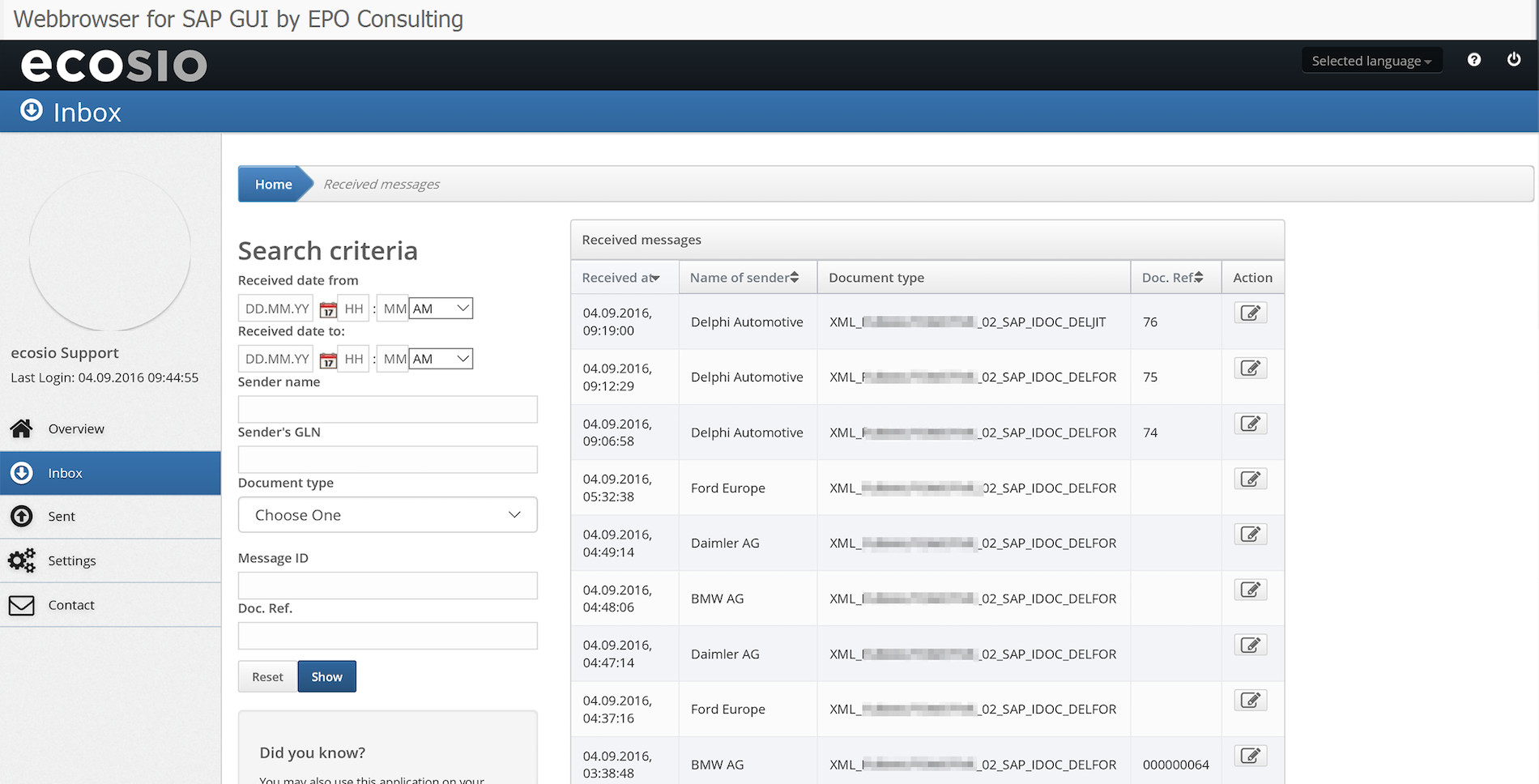Sort table by Received at column
1539x784 pixels.
[x=621, y=278]
